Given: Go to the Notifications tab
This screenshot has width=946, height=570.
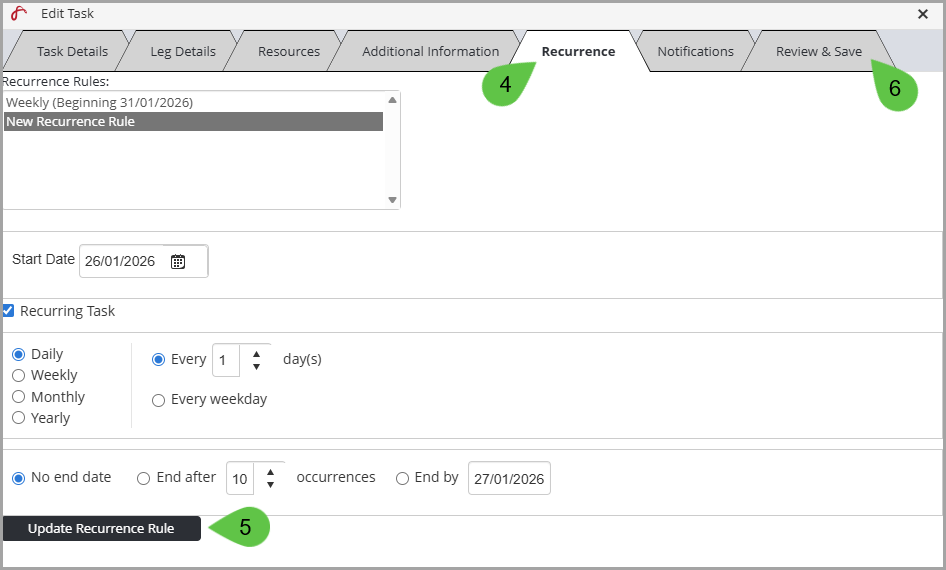Looking at the screenshot, I should click(x=695, y=52).
